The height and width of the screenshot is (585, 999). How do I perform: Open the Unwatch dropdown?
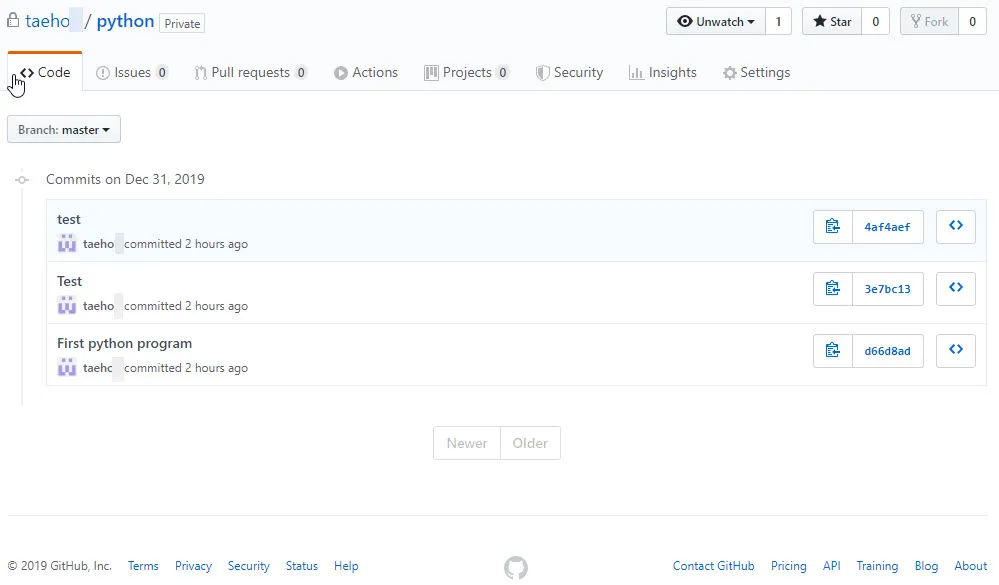point(714,20)
